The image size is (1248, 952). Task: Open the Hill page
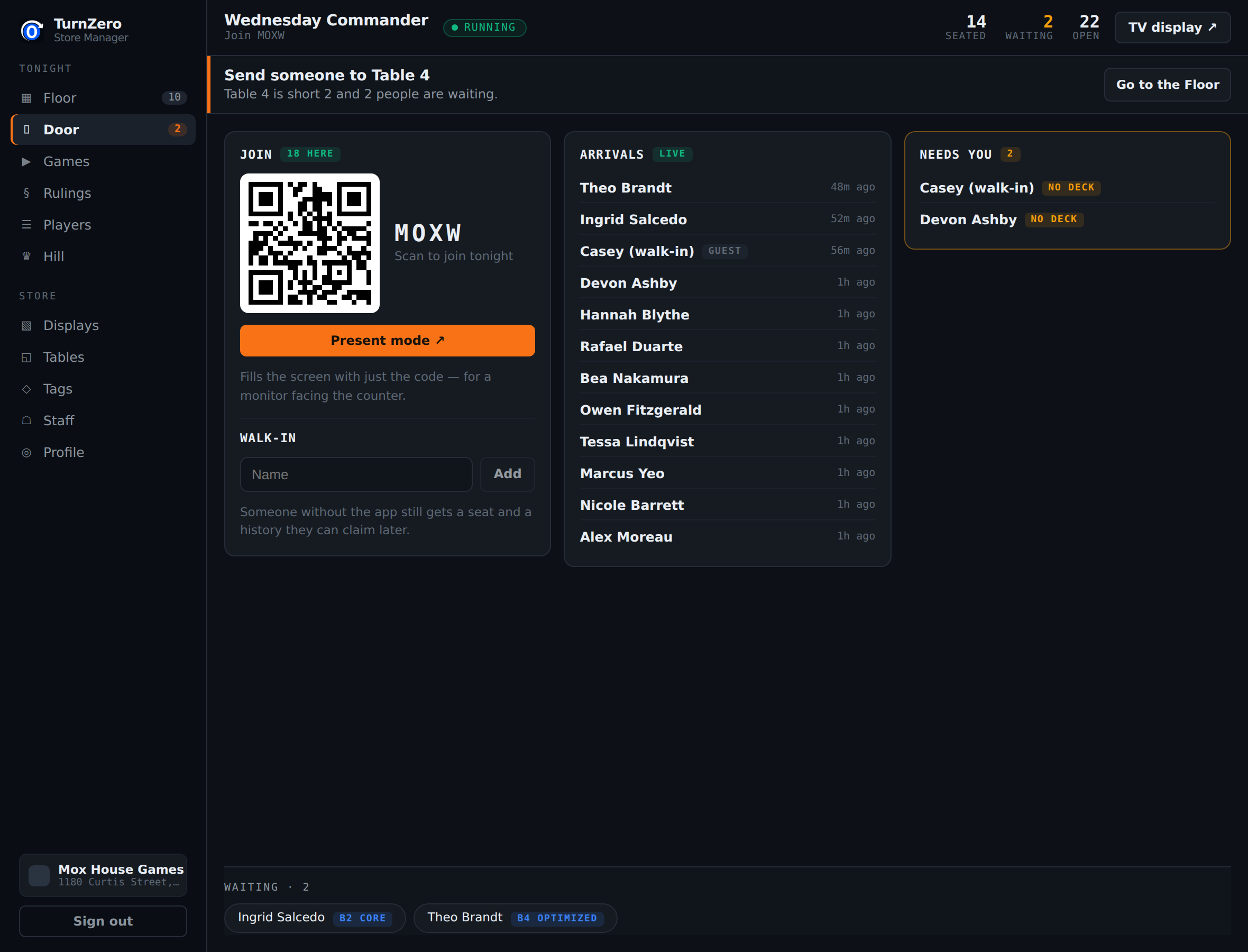pyautogui.click(x=103, y=257)
